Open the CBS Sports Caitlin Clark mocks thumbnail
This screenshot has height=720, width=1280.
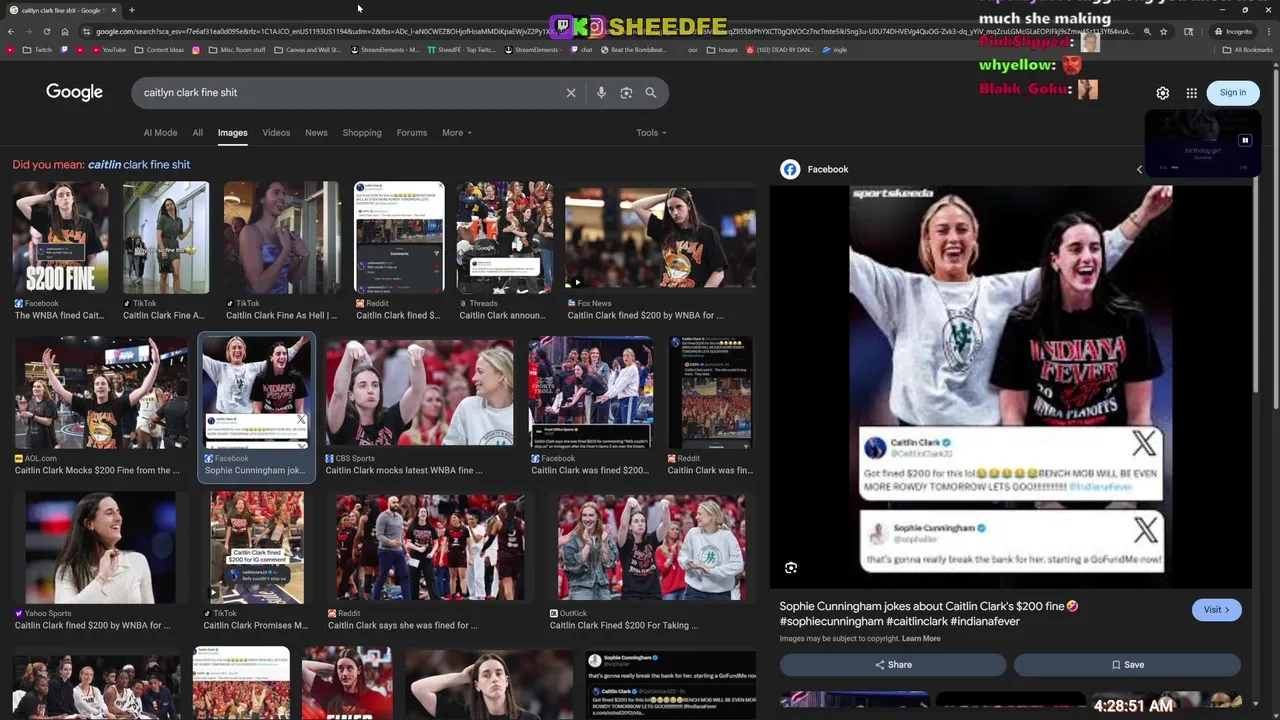pyautogui.click(x=419, y=392)
